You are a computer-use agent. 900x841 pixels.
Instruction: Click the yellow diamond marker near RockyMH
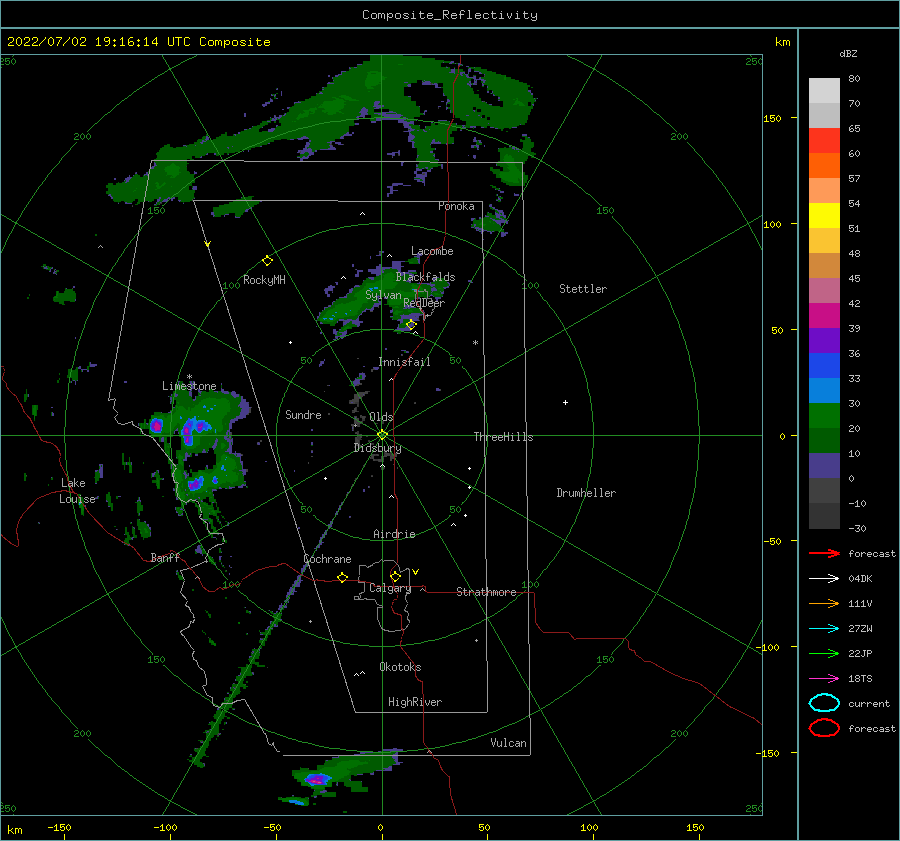tap(267, 261)
